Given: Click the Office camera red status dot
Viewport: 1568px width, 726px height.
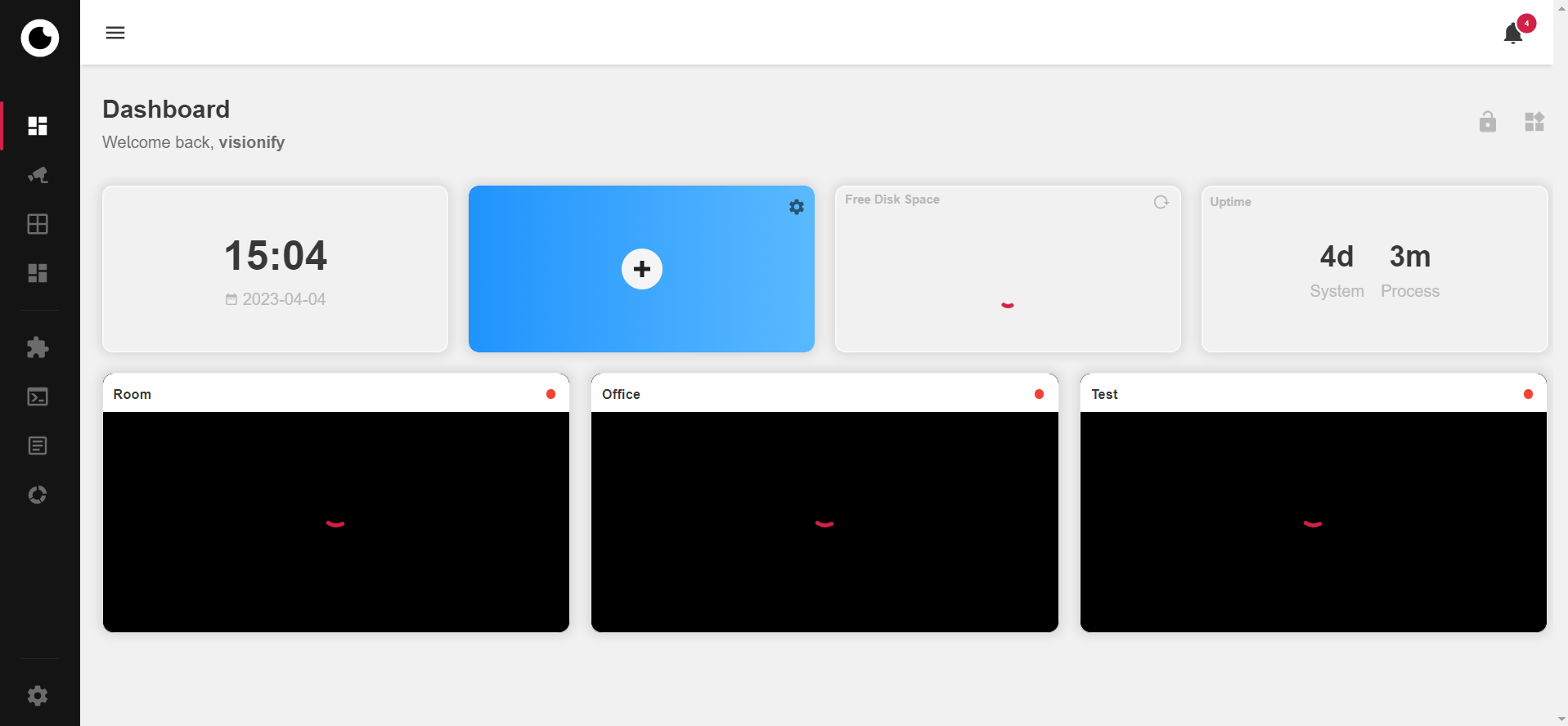Looking at the screenshot, I should click(x=1039, y=394).
